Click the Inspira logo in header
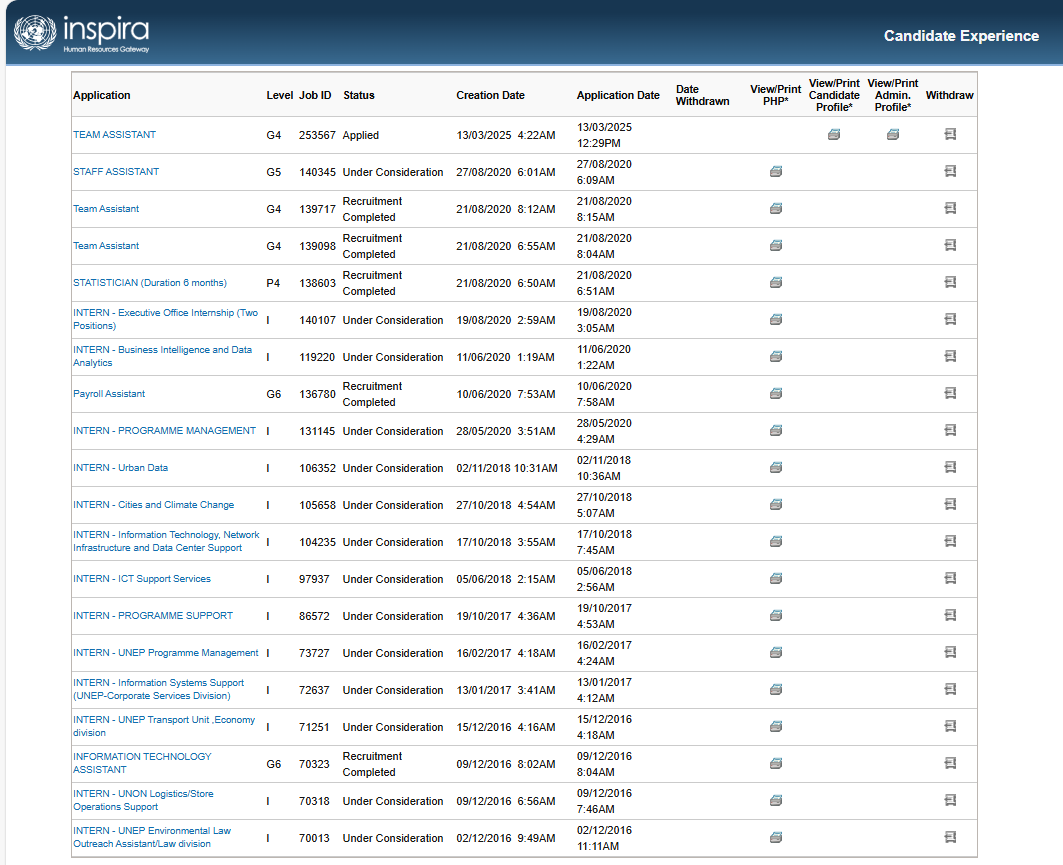1063x865 pixels. (82, 33)
